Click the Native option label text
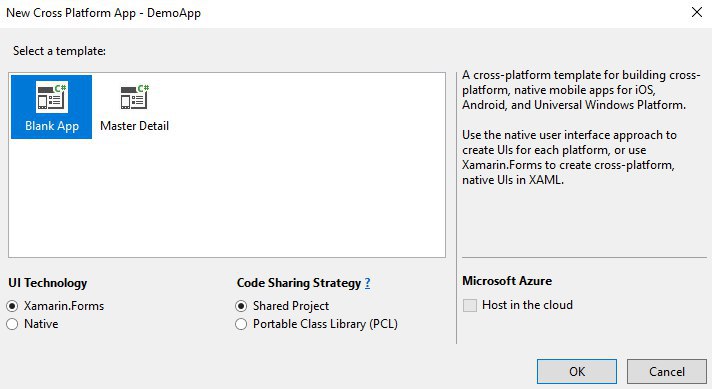Image resolution: width=712 pixels, height=389 pixels. tap(41, 324)
